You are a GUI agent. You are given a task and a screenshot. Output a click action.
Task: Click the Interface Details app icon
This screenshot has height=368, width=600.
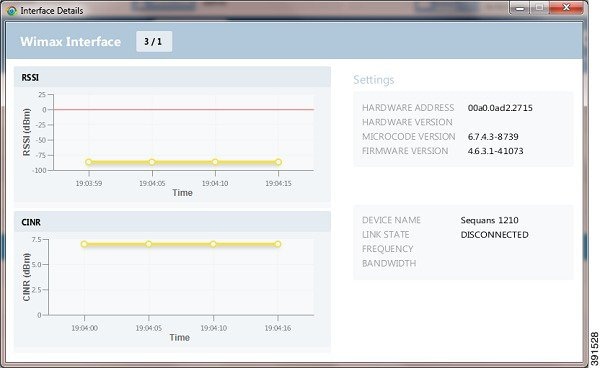[12, 11]
